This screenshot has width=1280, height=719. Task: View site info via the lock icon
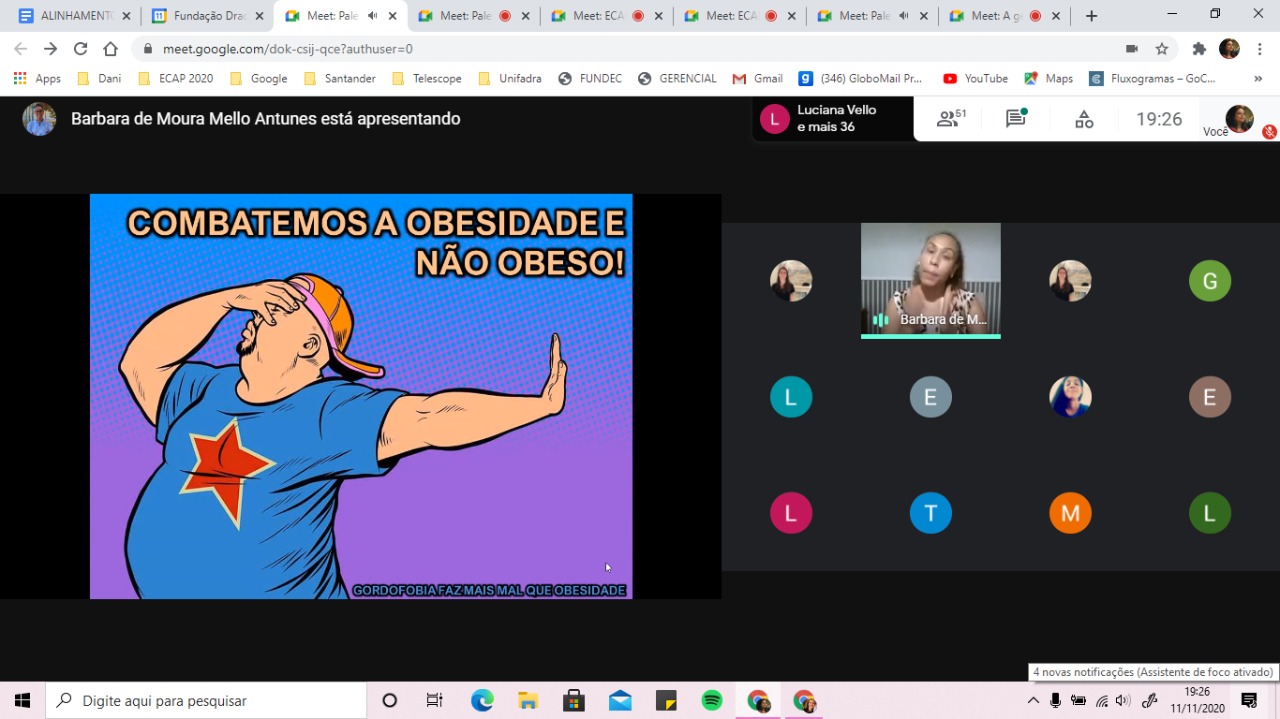pyautogui.click(x=148, y=48)
